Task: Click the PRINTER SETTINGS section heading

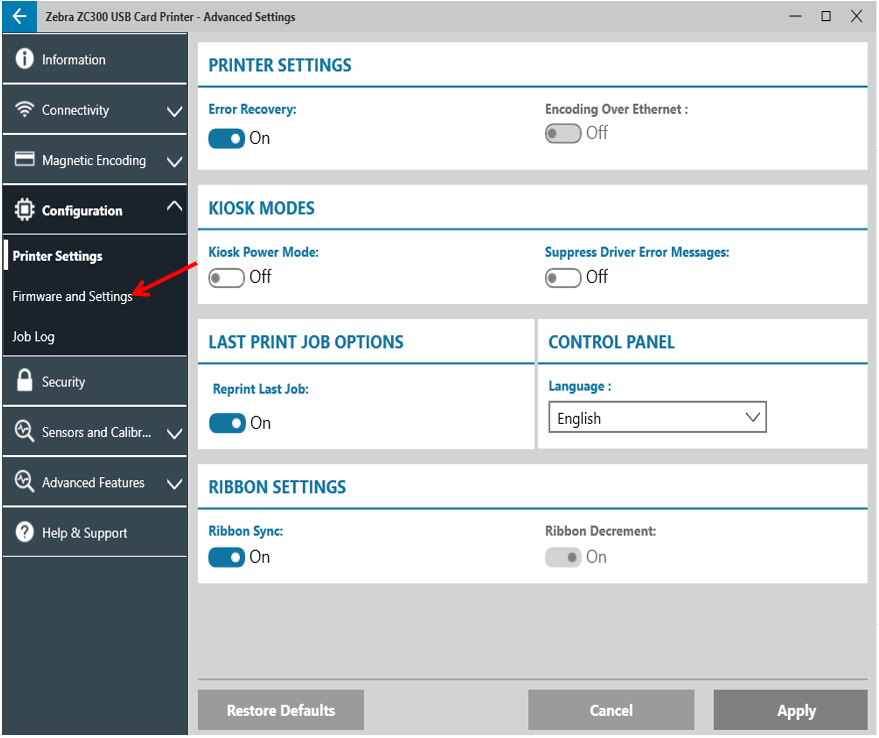Action: 280,65
